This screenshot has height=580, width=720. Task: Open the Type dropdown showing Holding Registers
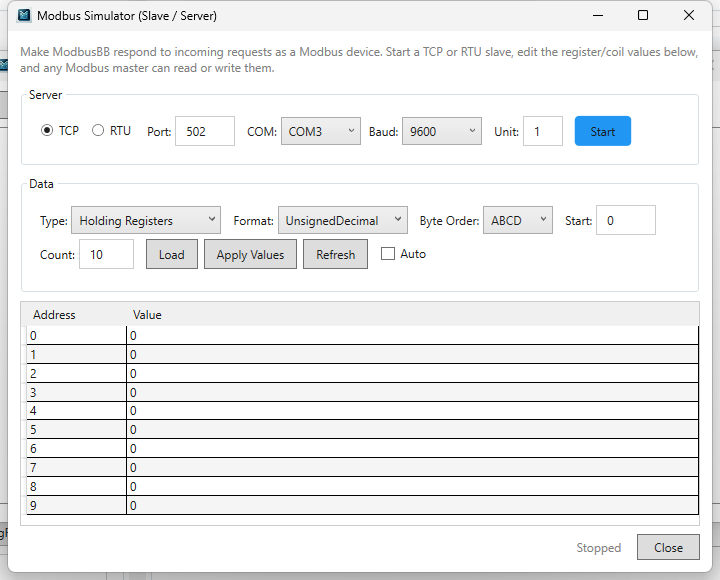pos(146,220)
